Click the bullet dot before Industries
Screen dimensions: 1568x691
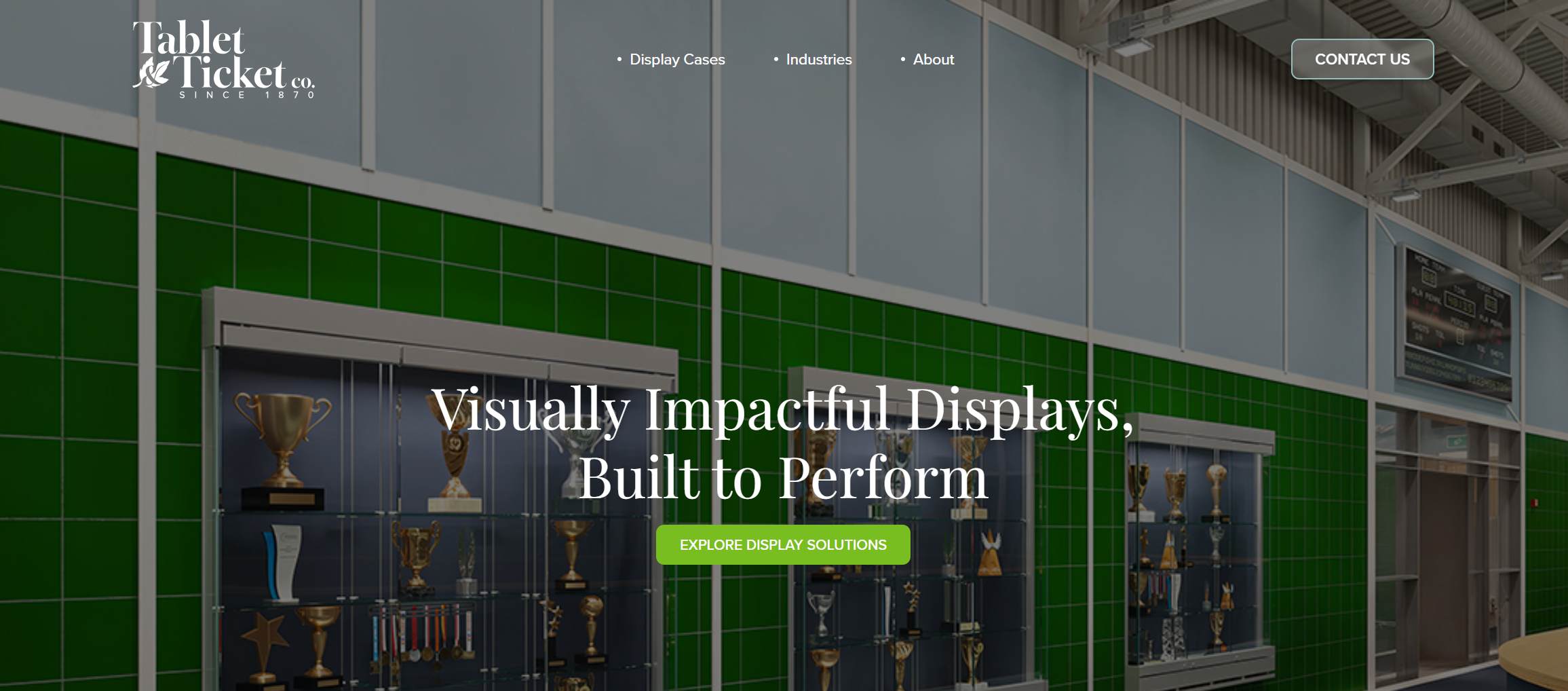click(775, 60)
